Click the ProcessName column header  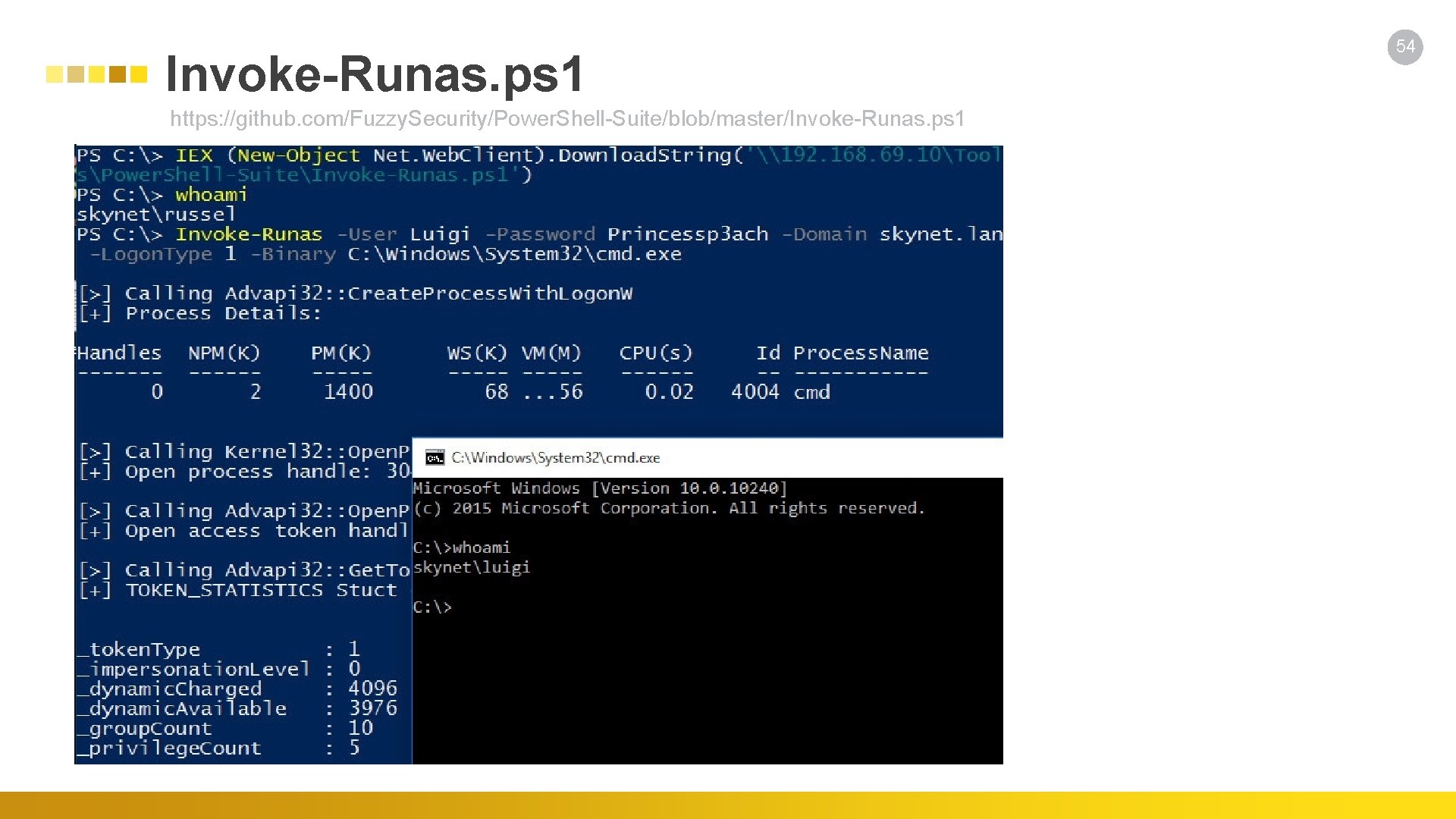tap(860, 353)
